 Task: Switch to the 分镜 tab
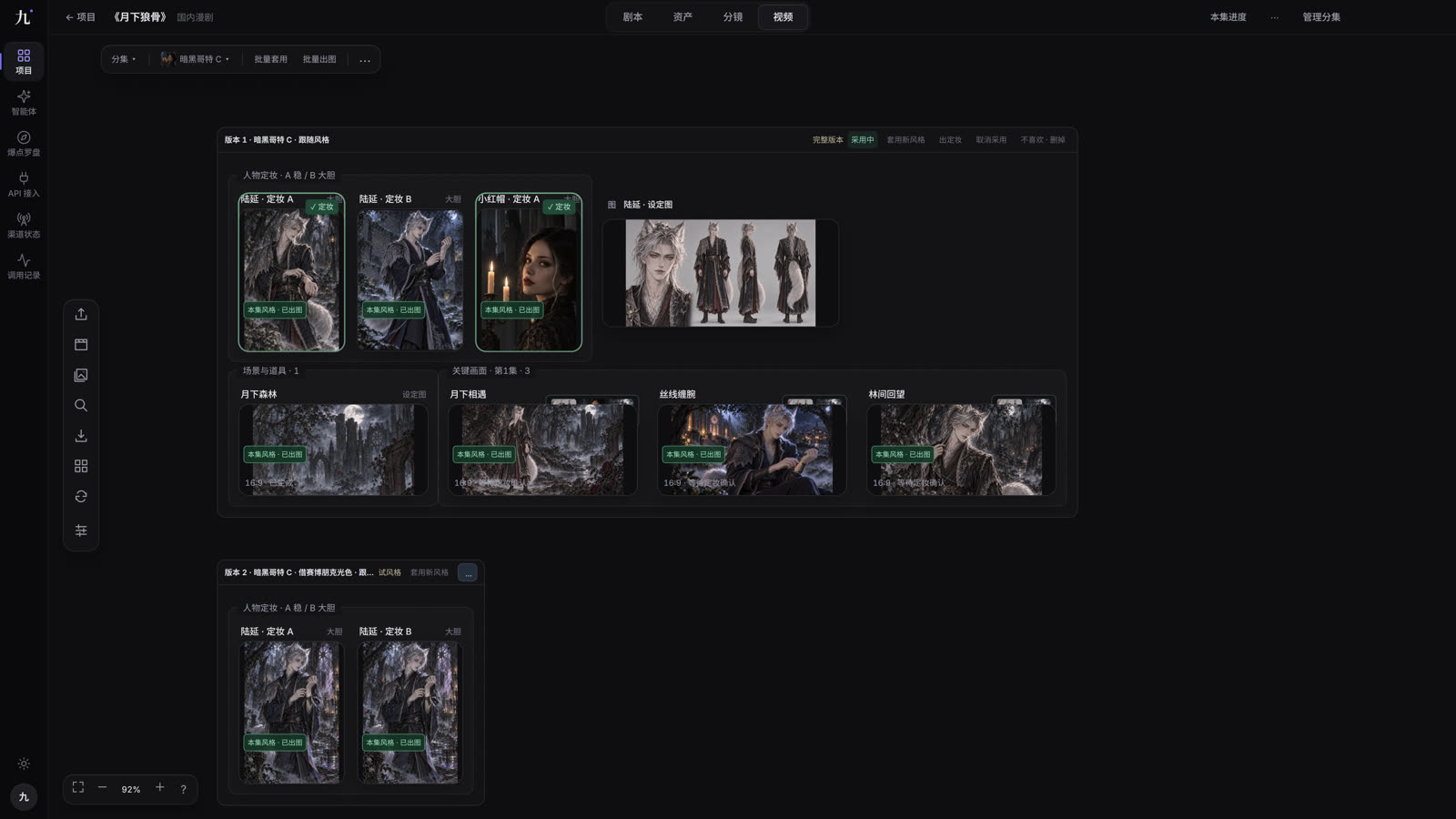click(733, 17)
